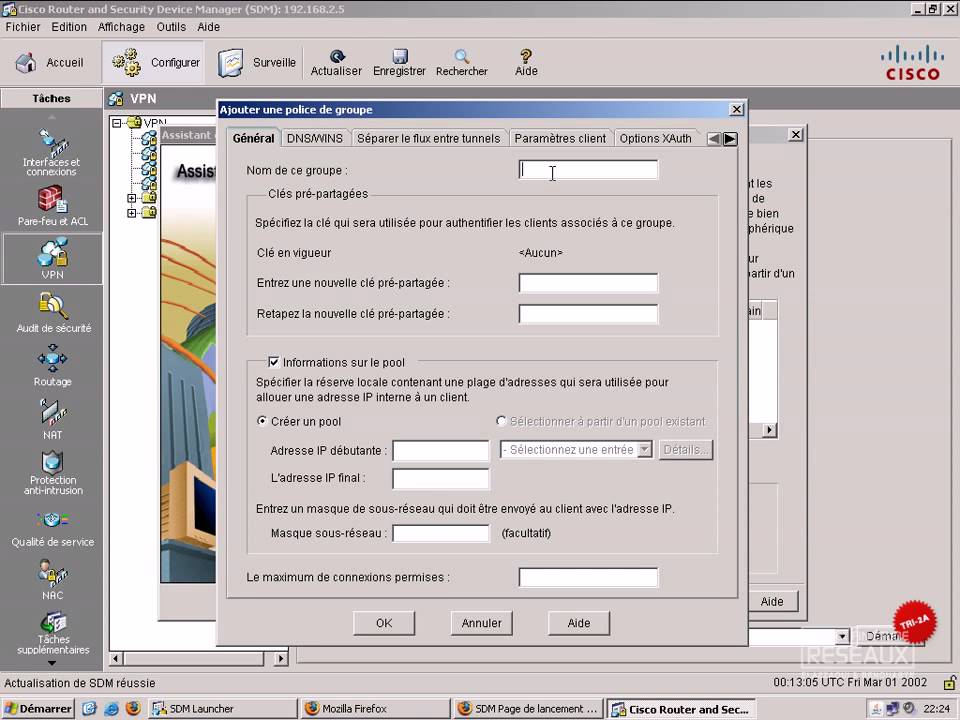Click the lock icon in status bar
This screenshot has height=720, width=960.
coord(949,682)
